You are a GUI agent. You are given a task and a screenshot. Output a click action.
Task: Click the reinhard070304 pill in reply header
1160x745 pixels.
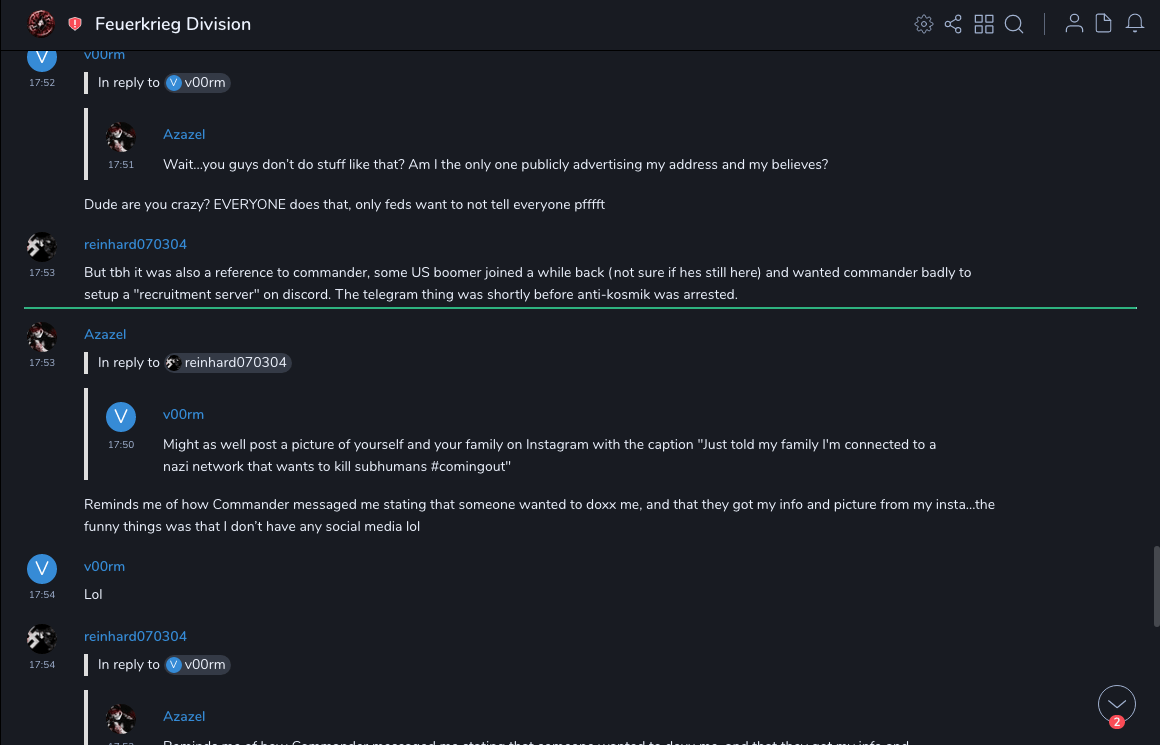(228, 363)
